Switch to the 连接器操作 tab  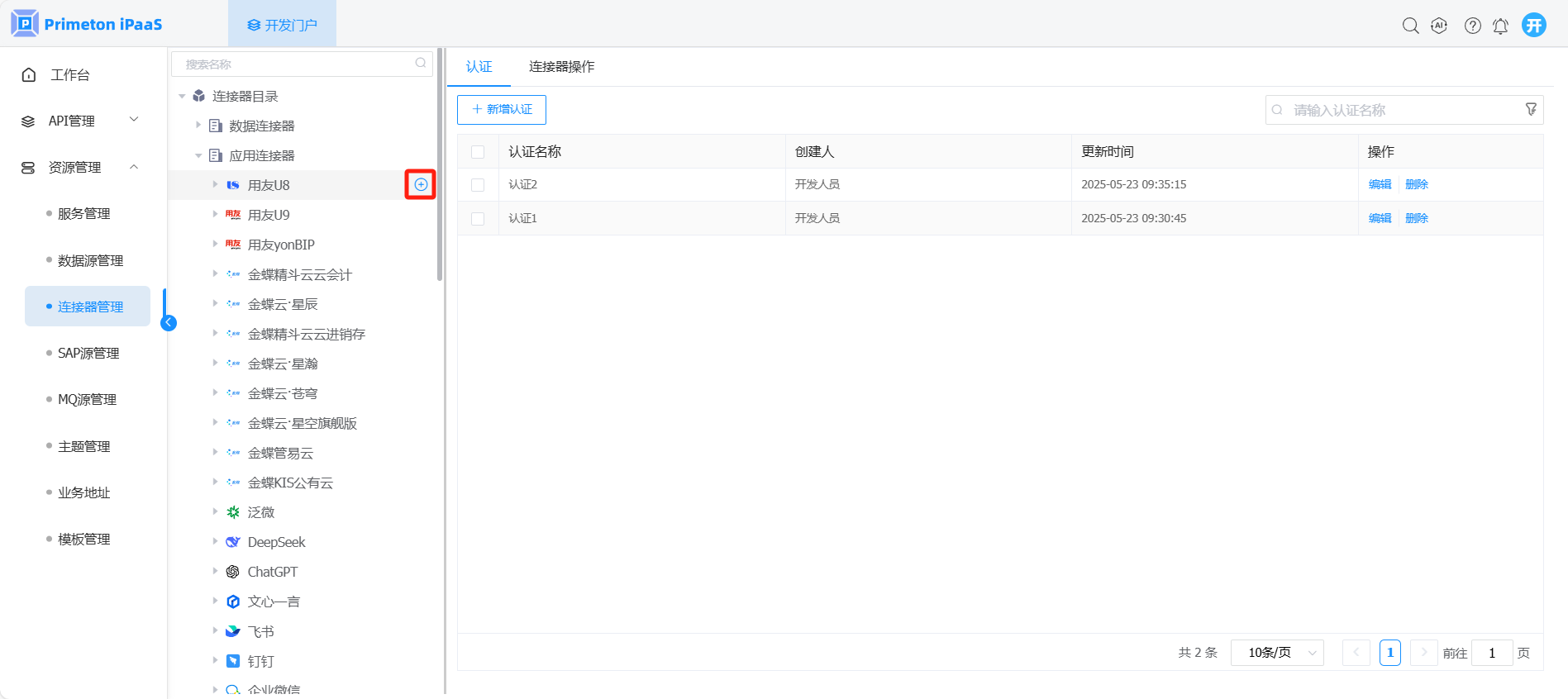point(561,67)
